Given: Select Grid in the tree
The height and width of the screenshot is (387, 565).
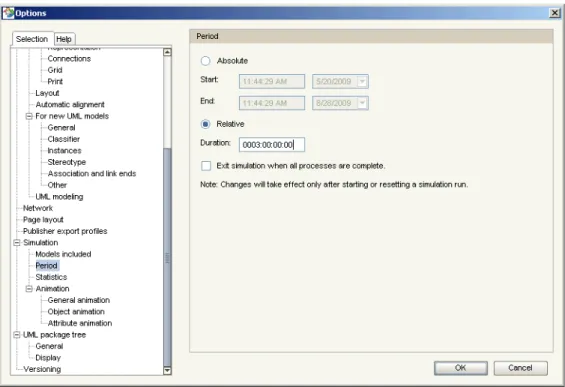Looking at the screenshot, I should [55, 70].
